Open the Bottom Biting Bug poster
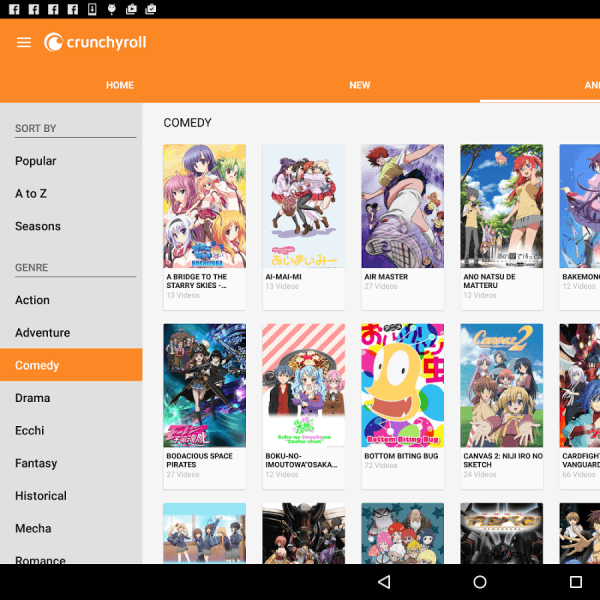The width and height of the screenshot is (600, 600). (403, 385)
